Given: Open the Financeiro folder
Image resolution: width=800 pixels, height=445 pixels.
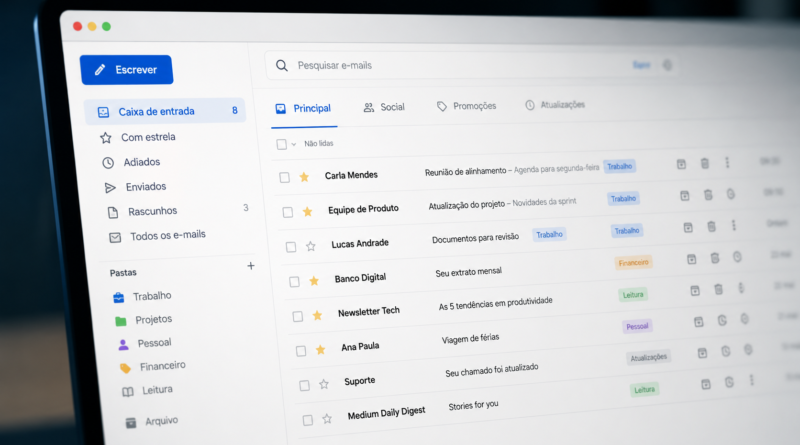Looking at the screenshot, I should tap(153, 366).
